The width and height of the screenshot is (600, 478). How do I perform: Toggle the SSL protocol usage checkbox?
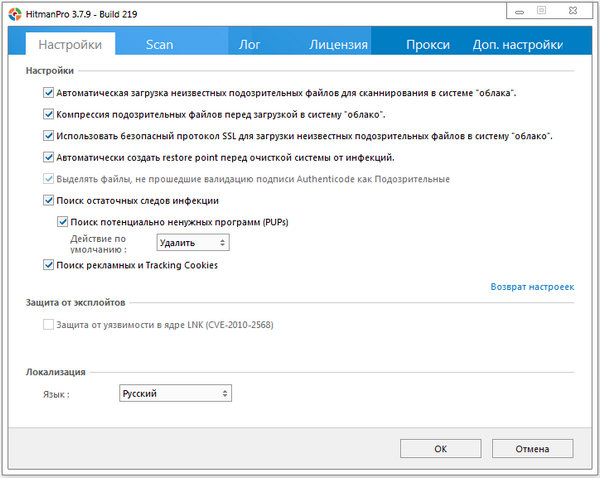click(x=48, y=135)
